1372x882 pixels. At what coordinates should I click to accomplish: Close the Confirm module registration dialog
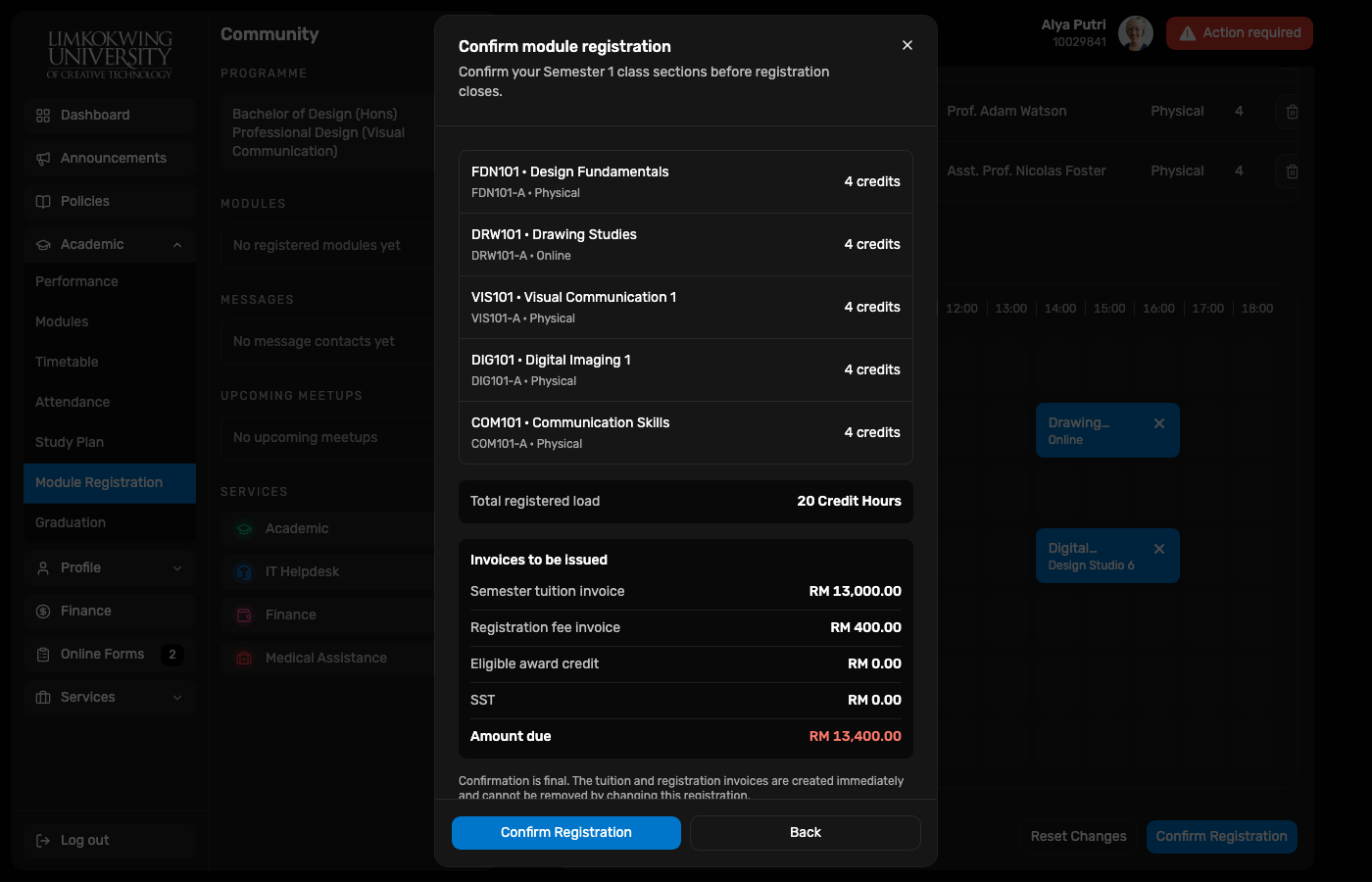click(907, 45)
